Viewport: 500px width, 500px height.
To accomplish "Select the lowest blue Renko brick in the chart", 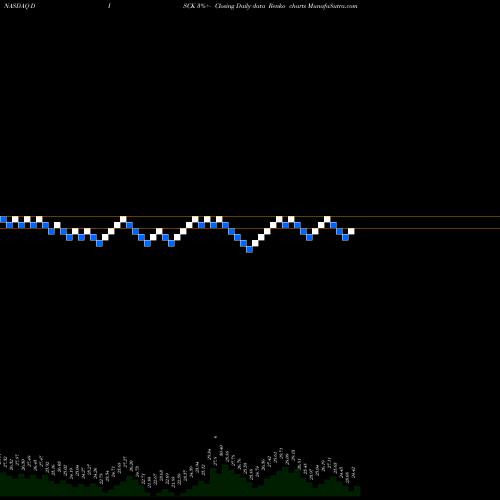I will pyautogui.click(x=249, y=249).
